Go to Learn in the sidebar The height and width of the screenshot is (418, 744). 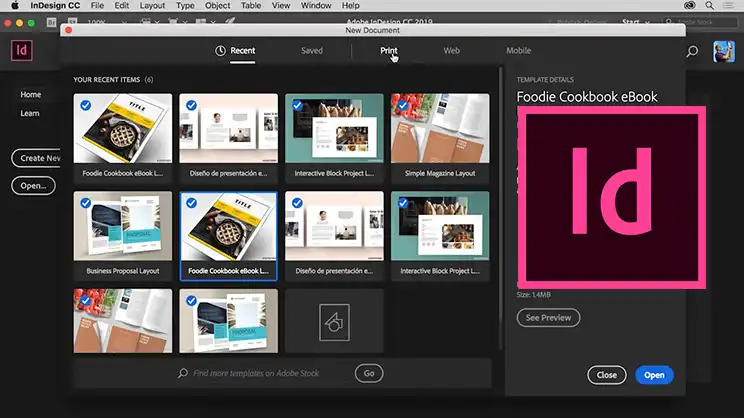coord(29,113)
